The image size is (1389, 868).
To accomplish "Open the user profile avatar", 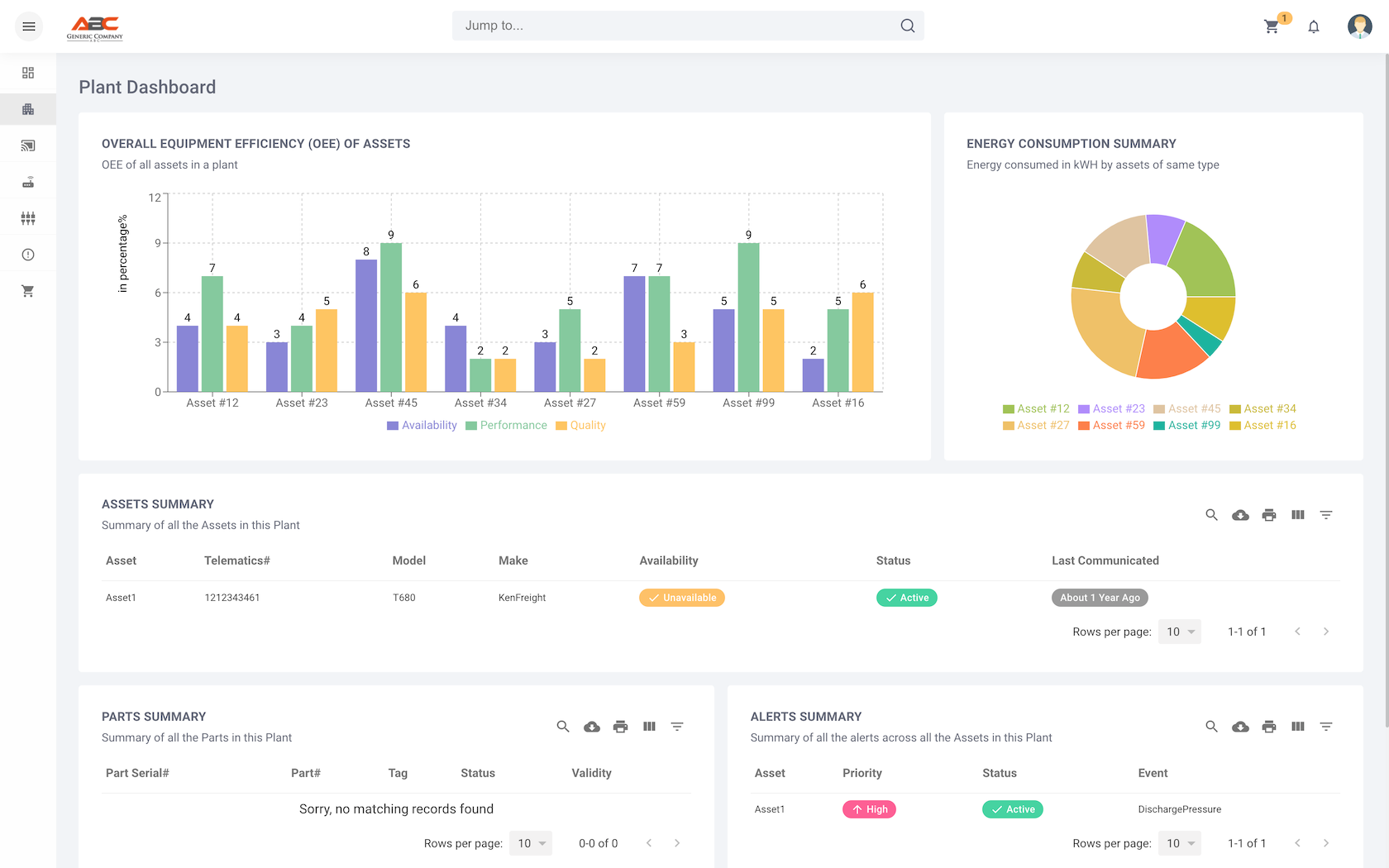I will tap(1360, 26).
